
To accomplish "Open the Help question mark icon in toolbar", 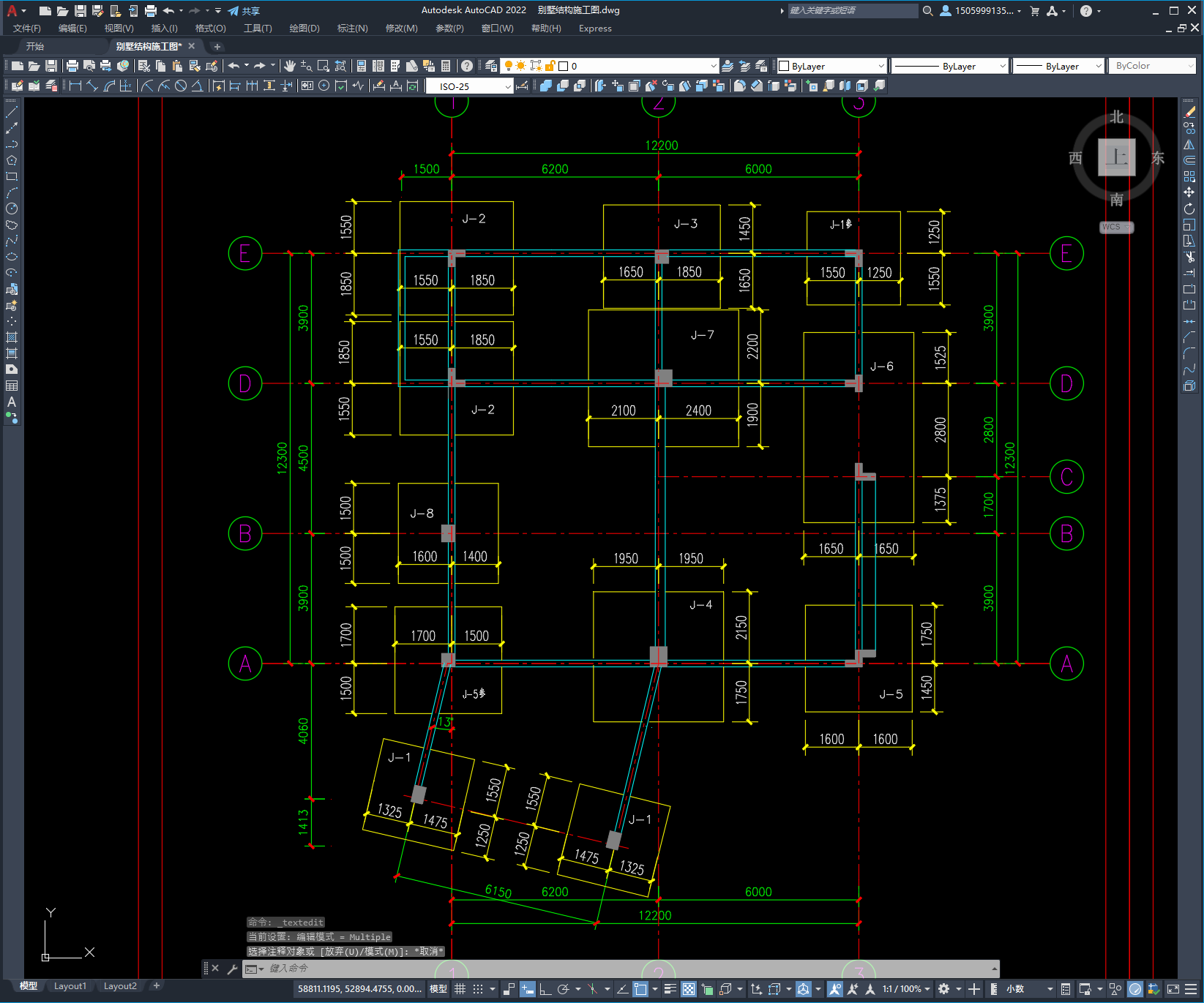I will coord(467,66).
